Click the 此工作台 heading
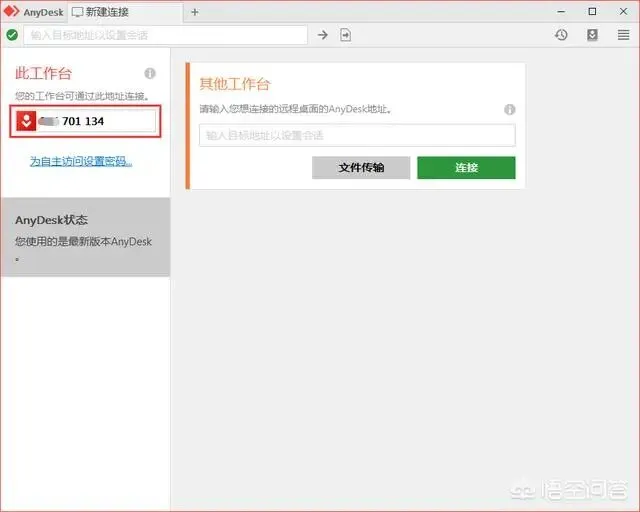This screenshot has width=640, height=512. (x=43, y=73)
